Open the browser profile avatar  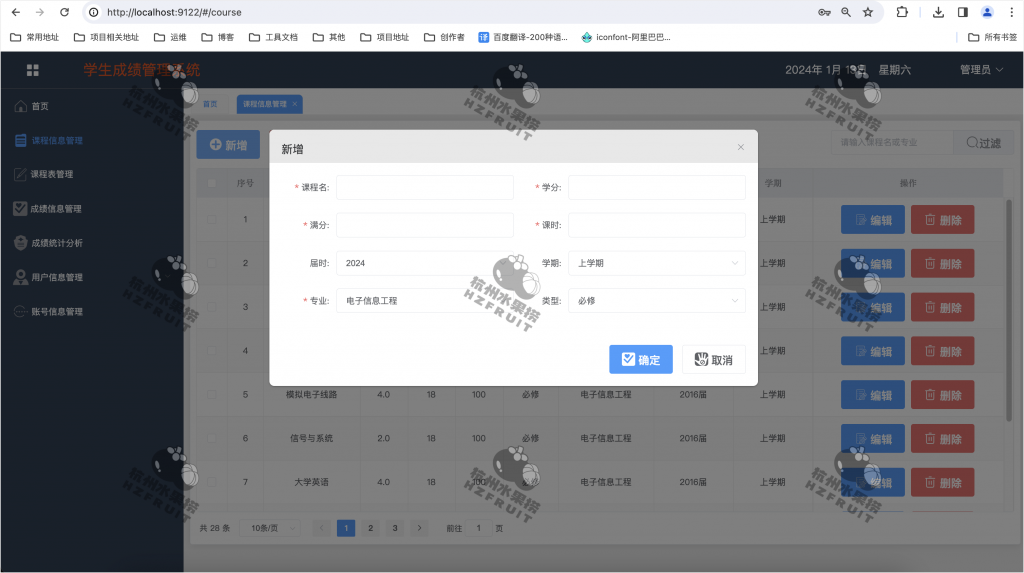[987, 12]
